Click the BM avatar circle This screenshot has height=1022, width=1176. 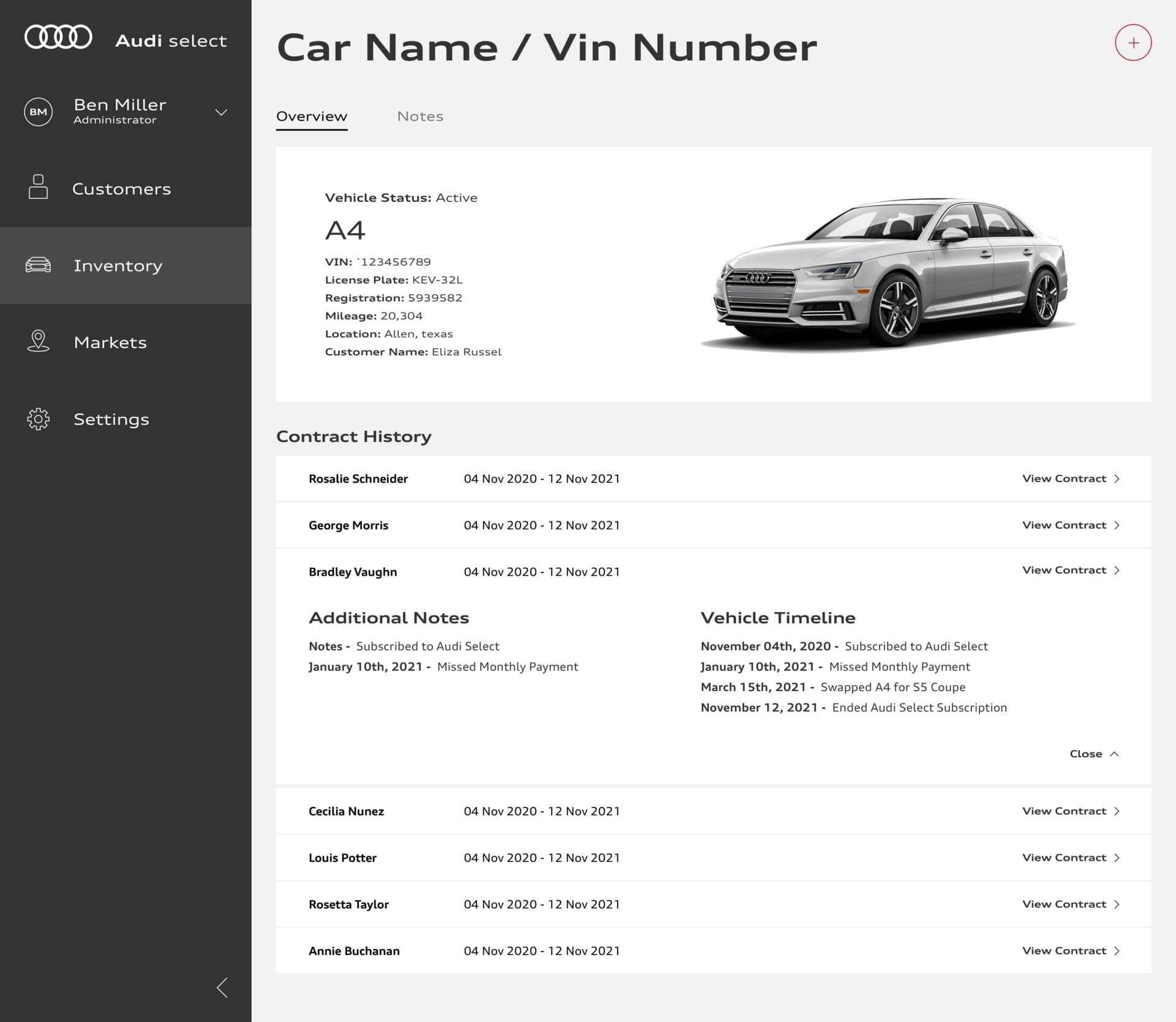39,112
